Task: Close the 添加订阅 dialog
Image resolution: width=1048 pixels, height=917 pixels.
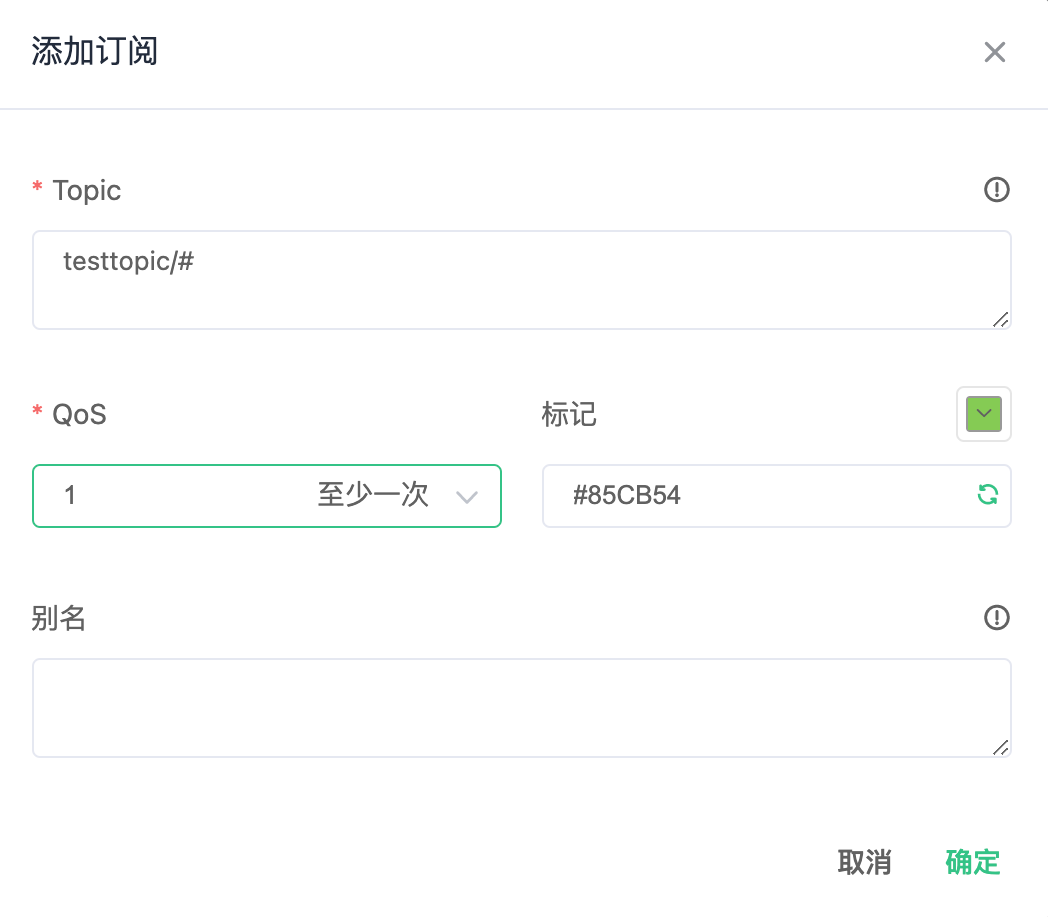Action: point(994,52)
